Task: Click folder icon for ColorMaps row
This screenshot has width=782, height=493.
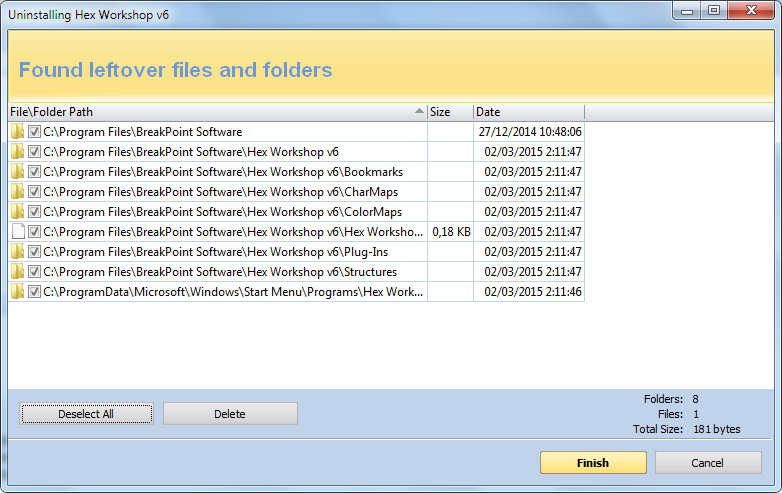Action: pyautogui.click(x=17, y=211)
